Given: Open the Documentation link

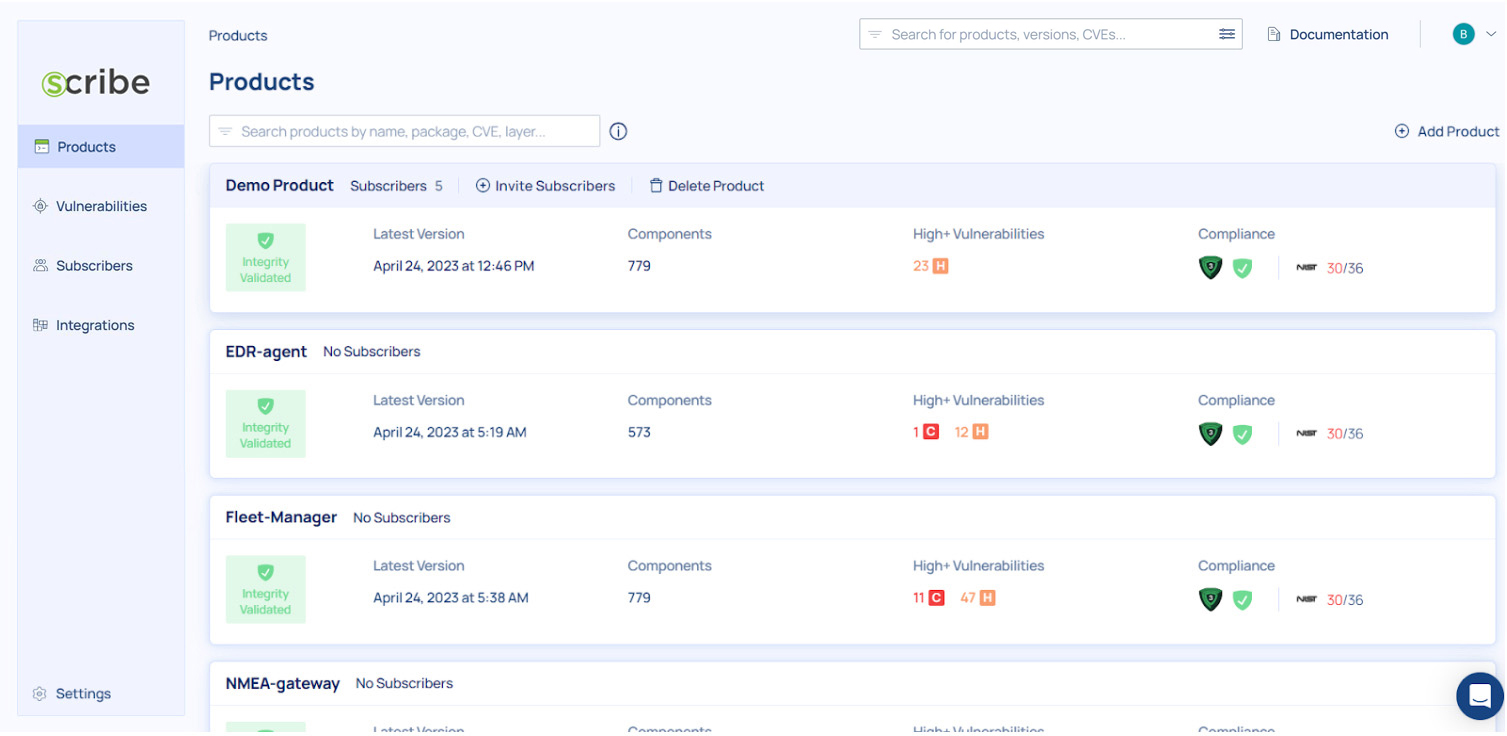Looking at the screenshot, I should click(1328, 34).
